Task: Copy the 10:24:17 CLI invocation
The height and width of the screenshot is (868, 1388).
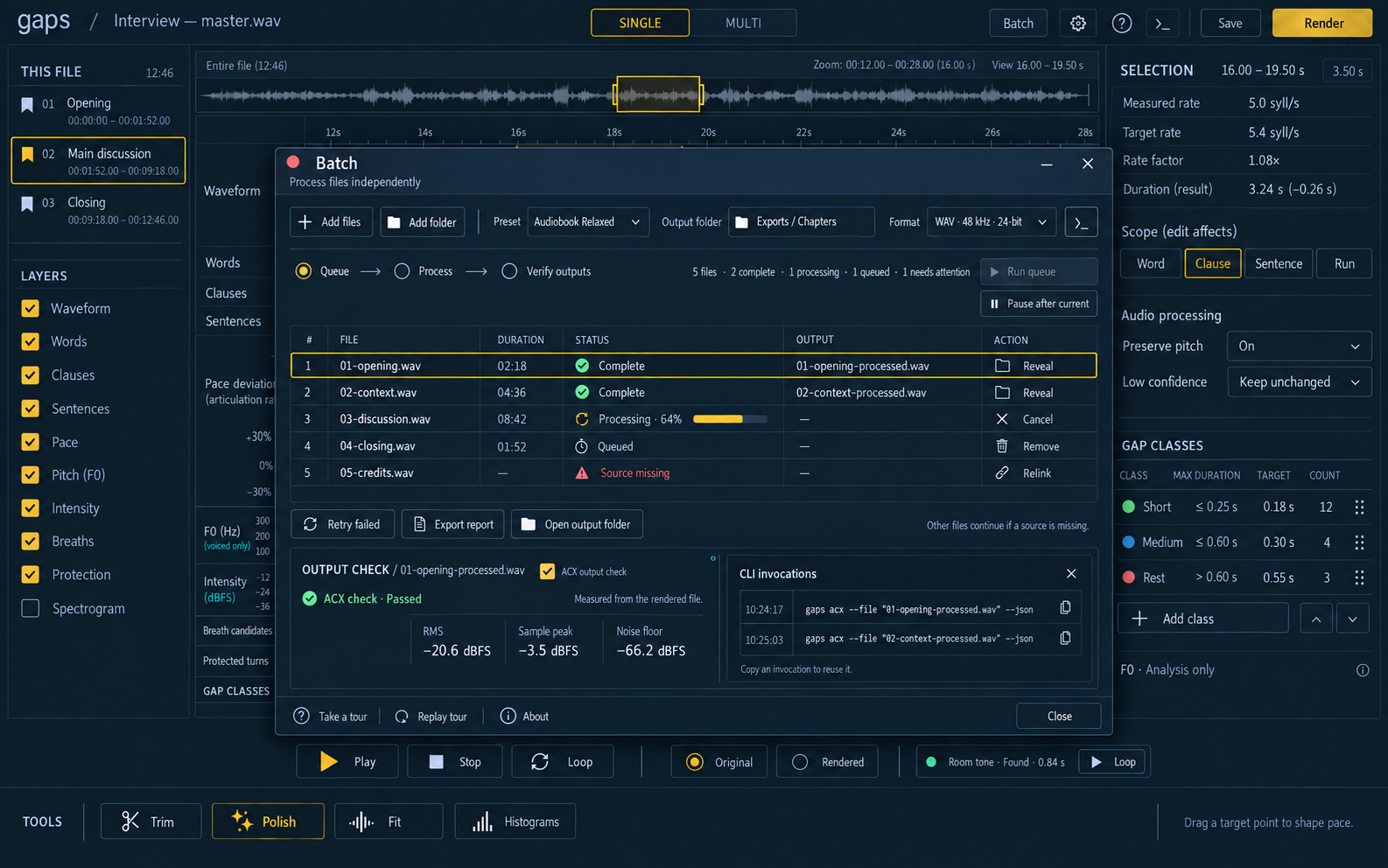Action: coord(1065,608)
